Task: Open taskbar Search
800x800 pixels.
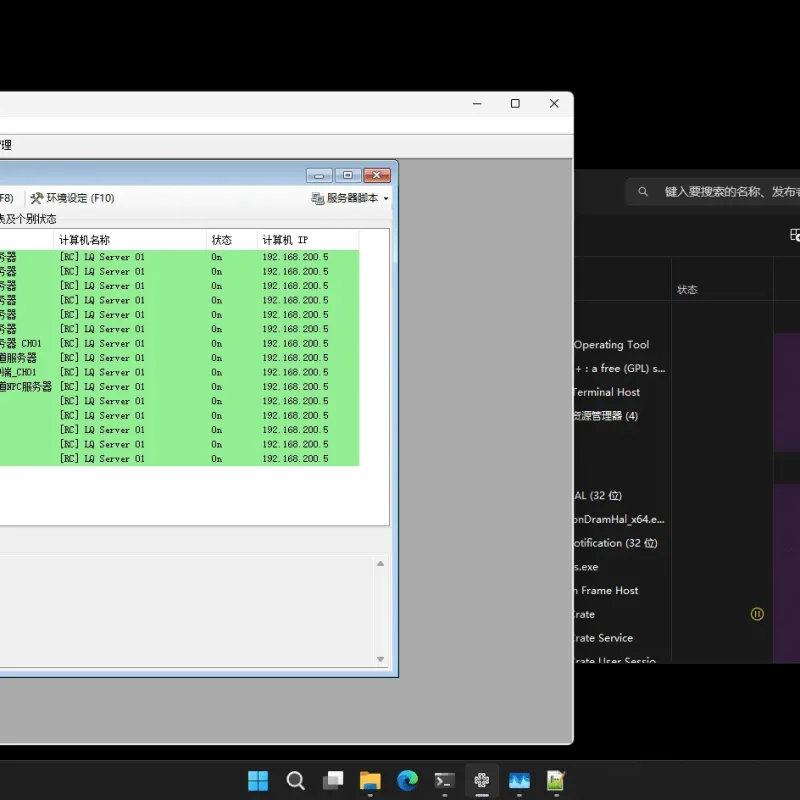Action: [x=295, y=780]
